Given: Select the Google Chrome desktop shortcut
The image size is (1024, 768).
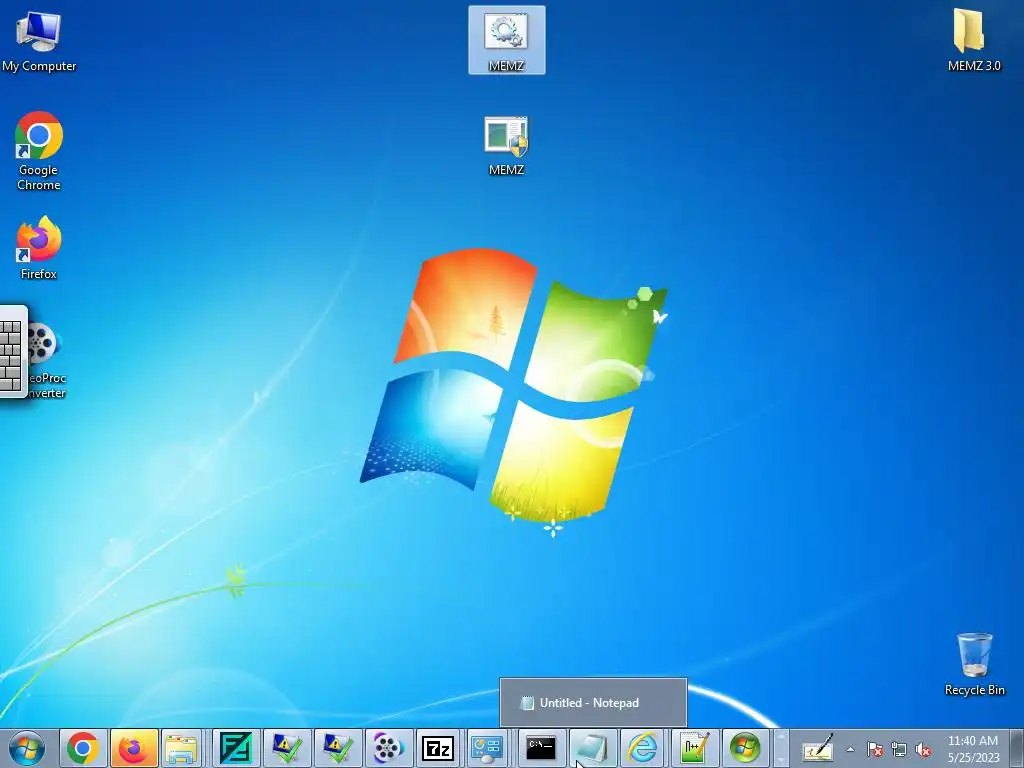Looking at the screenshot, I should (39, 151).
